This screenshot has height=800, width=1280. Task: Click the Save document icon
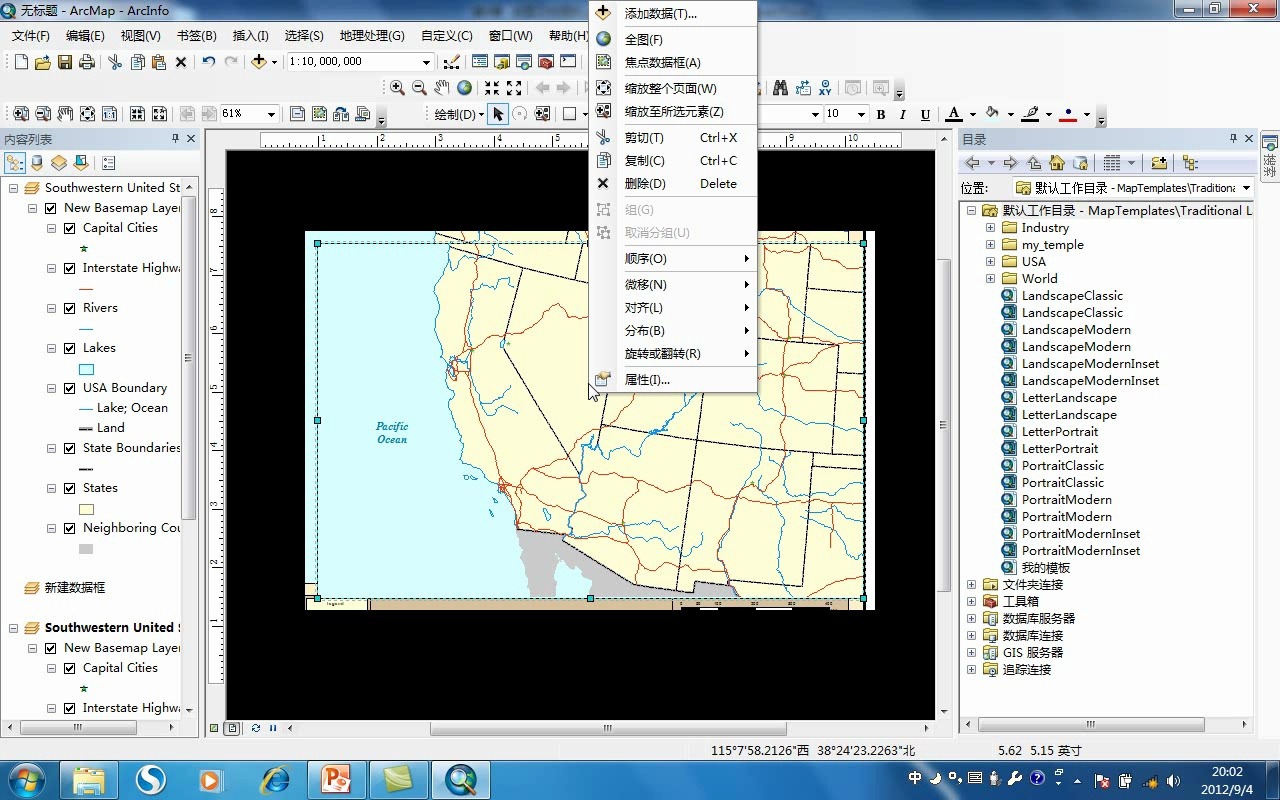click(64, 62)
